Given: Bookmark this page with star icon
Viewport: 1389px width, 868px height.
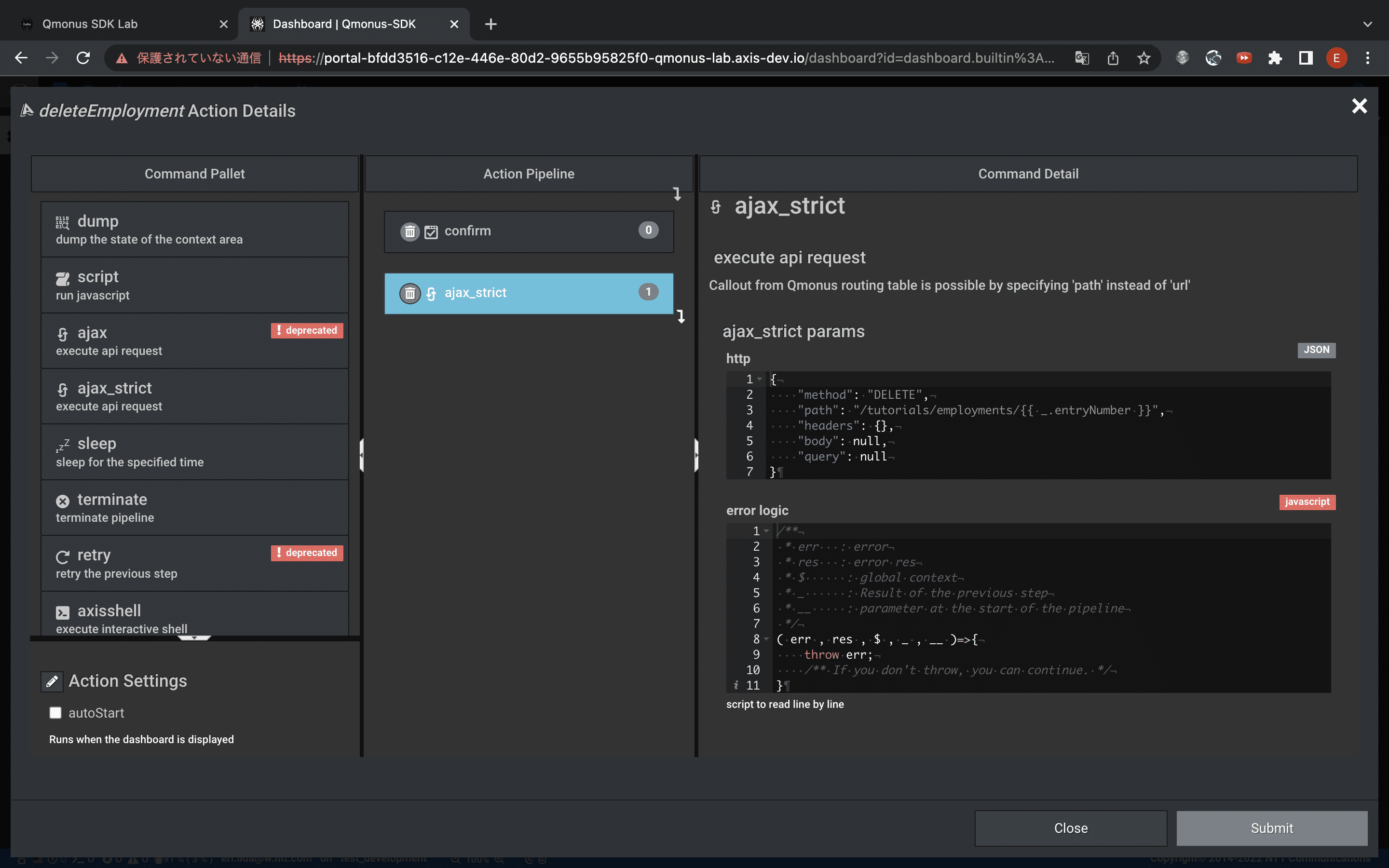Looking at the screenshot, I should pos(1144,58).
